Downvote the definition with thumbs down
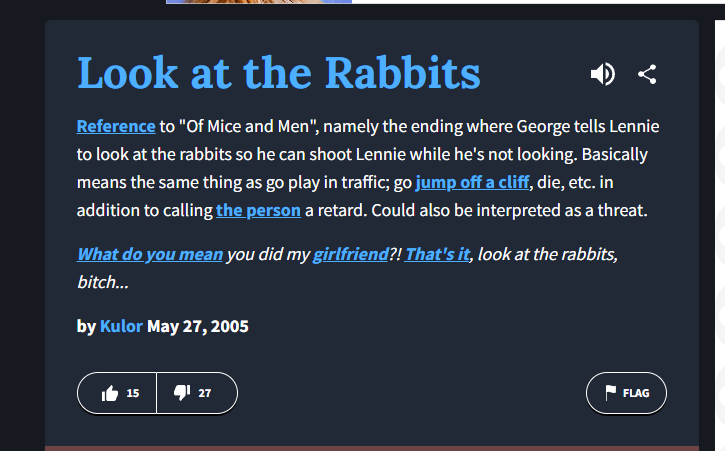The width and height of the screenshot is (725, 451). pos(182,393)
